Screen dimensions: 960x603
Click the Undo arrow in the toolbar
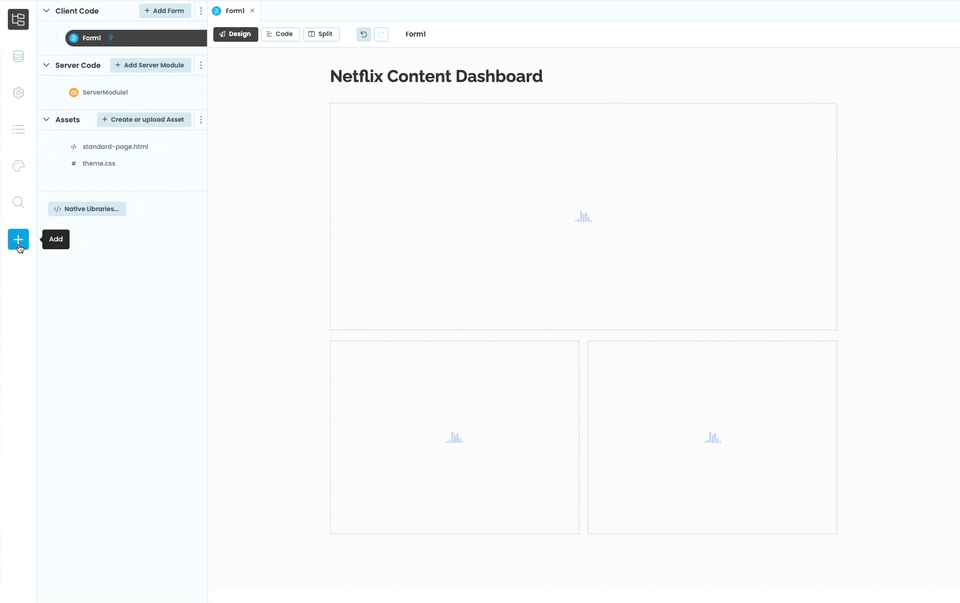click(364, 34)
